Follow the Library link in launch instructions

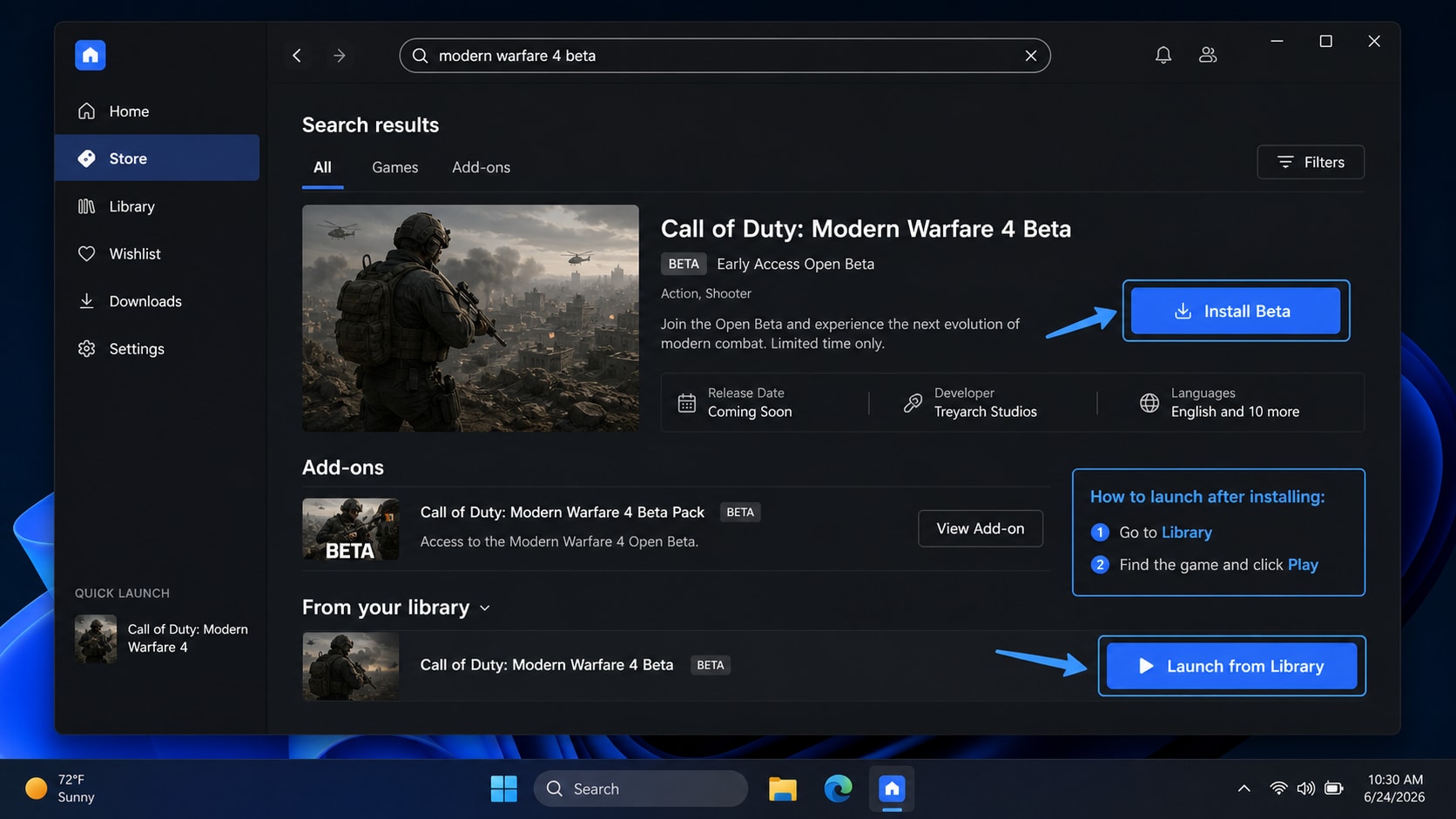click(x=1186, y=532)
